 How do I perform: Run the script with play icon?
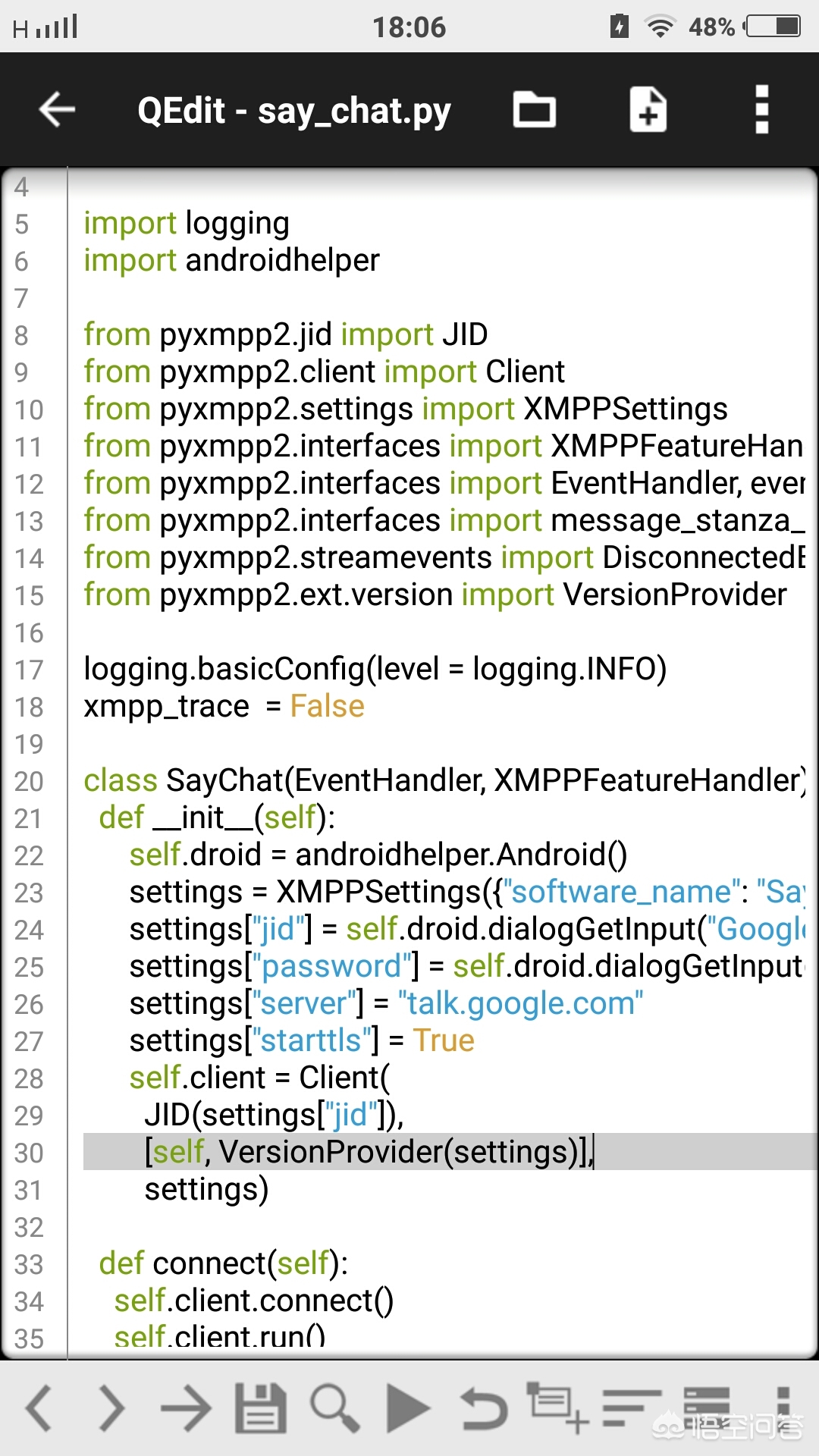click(407, 1408)
